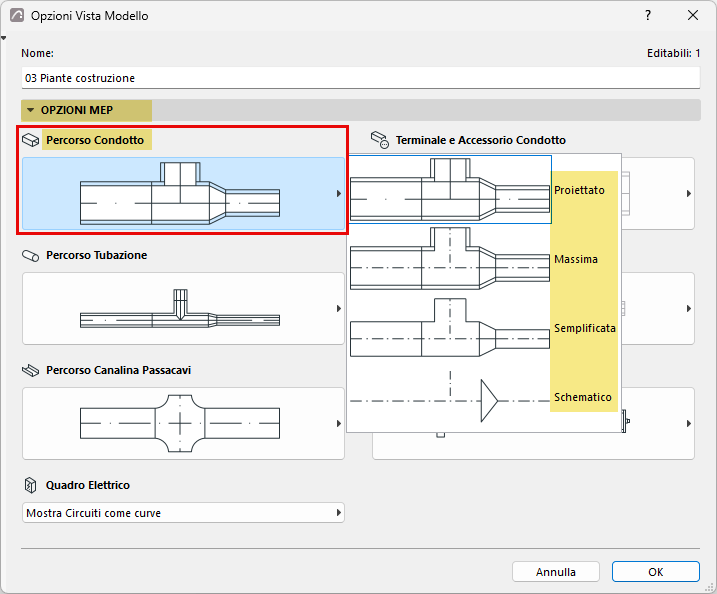The height and width of the screenshot is (594, 717).
Task: Open the help question mark button
Action: coord(647,16)
